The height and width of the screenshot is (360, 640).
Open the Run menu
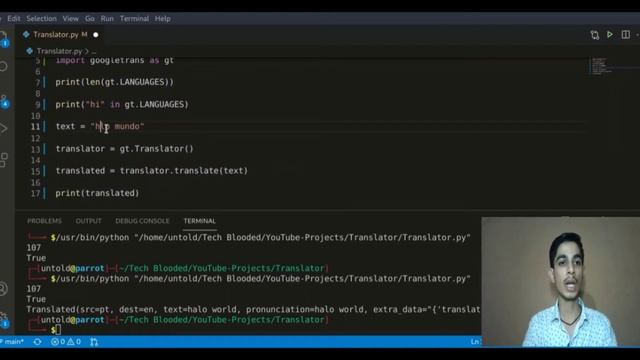pos(107,19)
